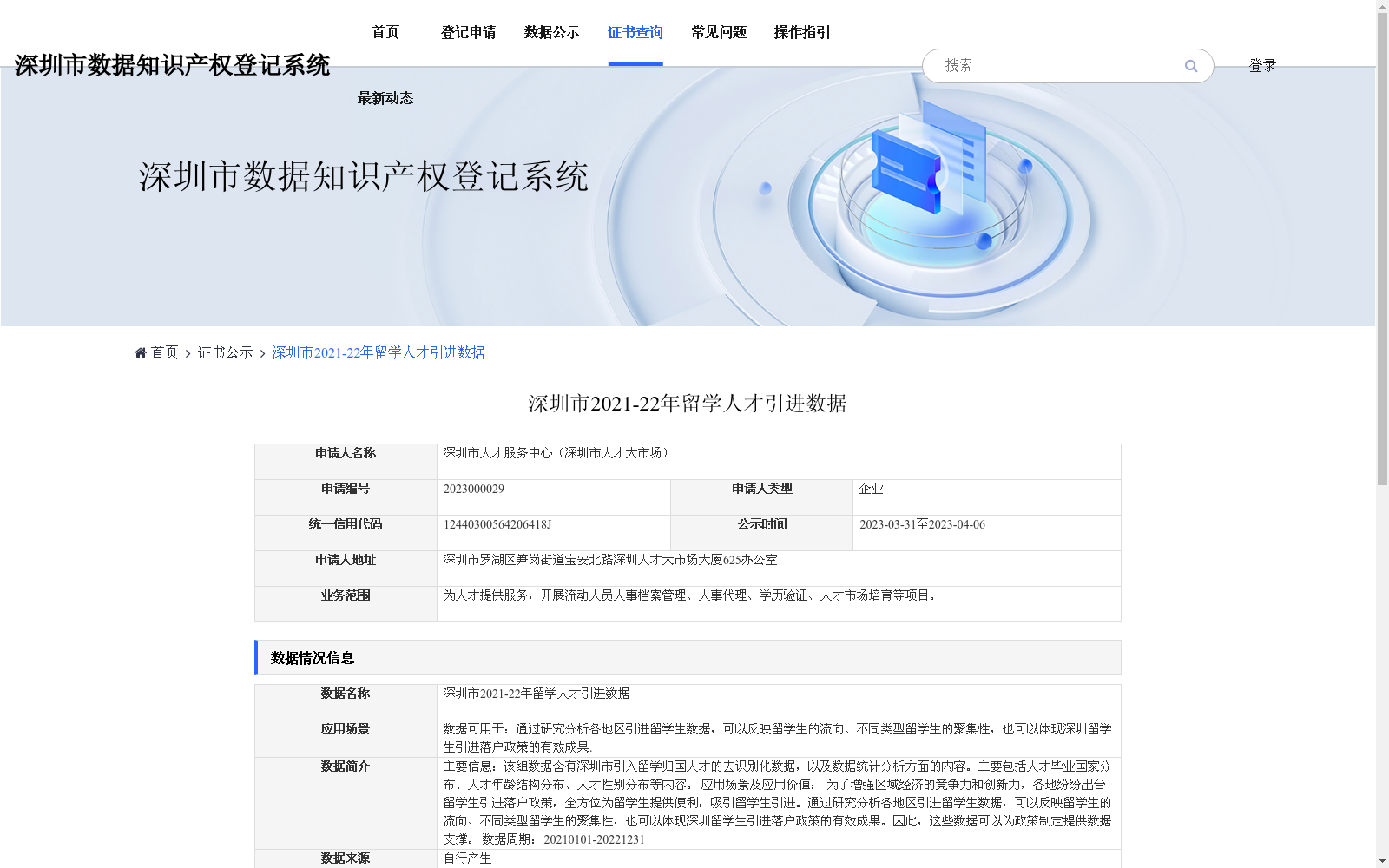Click date range 2023-03-31至2023-04-06
The height and width of the screenshot is (868, 1389).
[x=922, y=524]
